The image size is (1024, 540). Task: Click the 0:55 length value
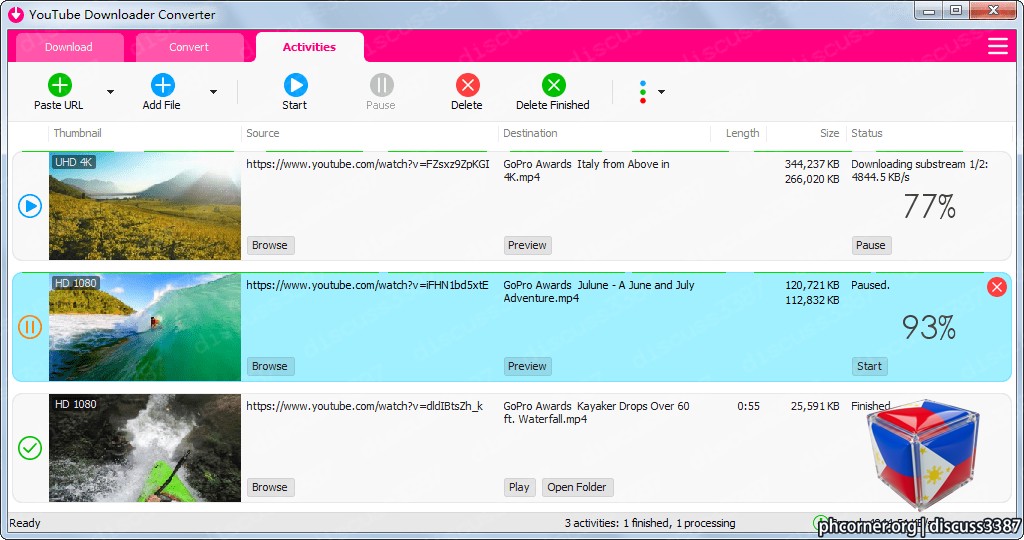point(748,406)
